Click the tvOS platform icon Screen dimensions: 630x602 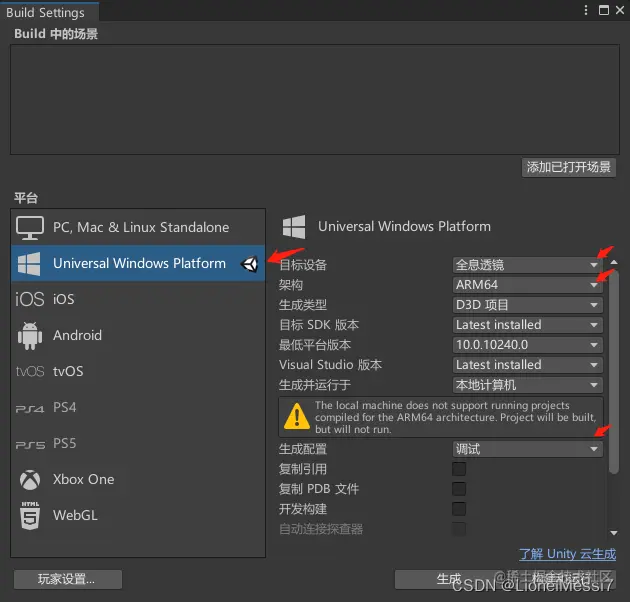pyautogui.click(x=30, y=371)
